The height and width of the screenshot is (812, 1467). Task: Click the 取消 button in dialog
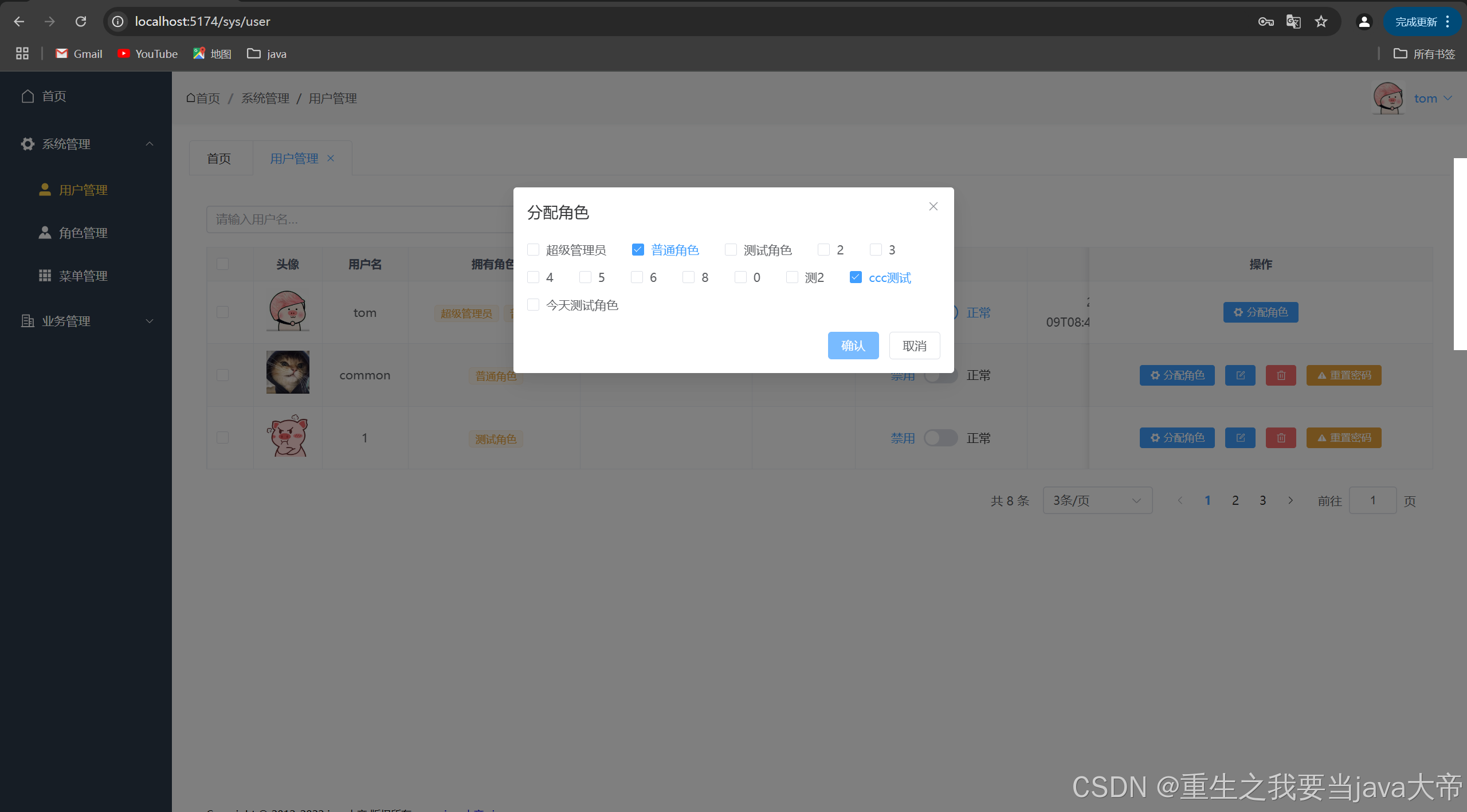pos(914,346)
